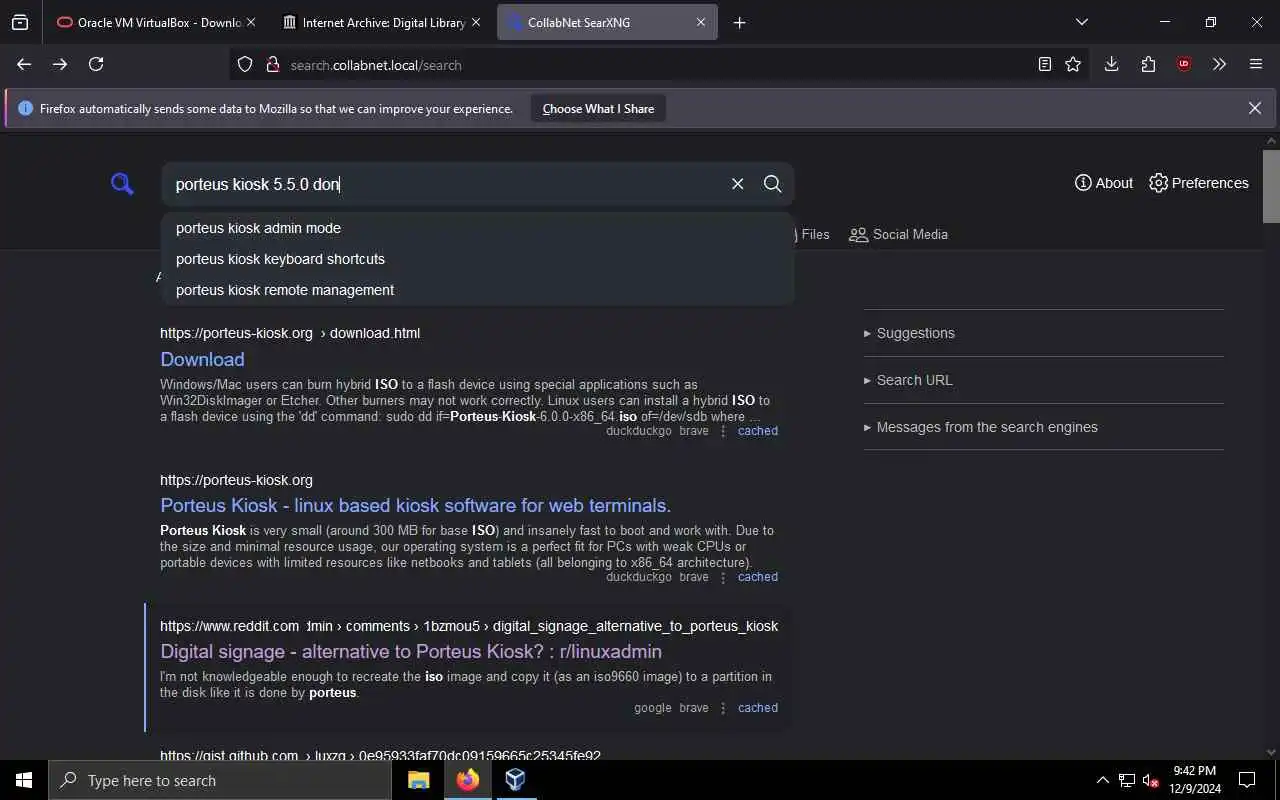The height and width of the screenshot is (800, 1280).
Task: Go forward to next page
Action: [x=60, y=64]
